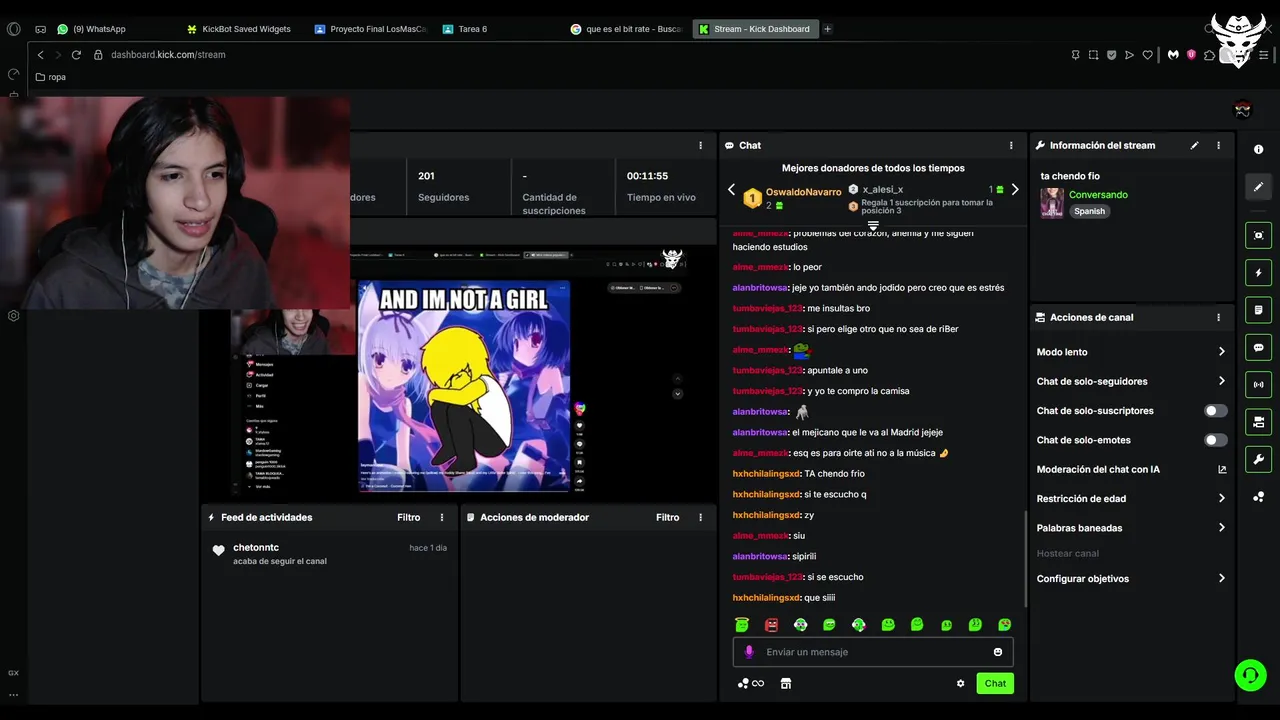Expand Restricción de edad settings
The height and width of the screenshot is (720, 1280).
click(x=1130, y=498)
